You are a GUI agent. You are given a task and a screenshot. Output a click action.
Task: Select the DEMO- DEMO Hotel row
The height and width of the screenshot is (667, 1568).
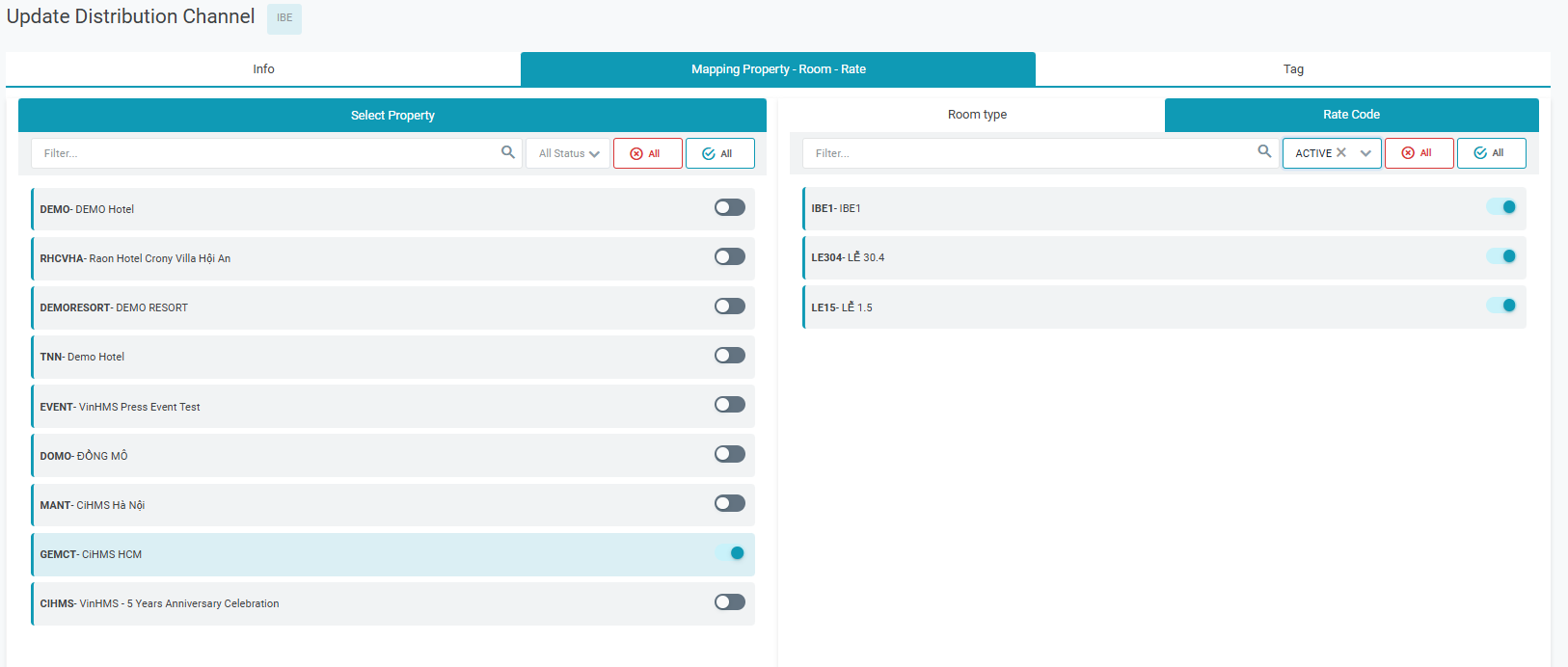coord(392,208)
